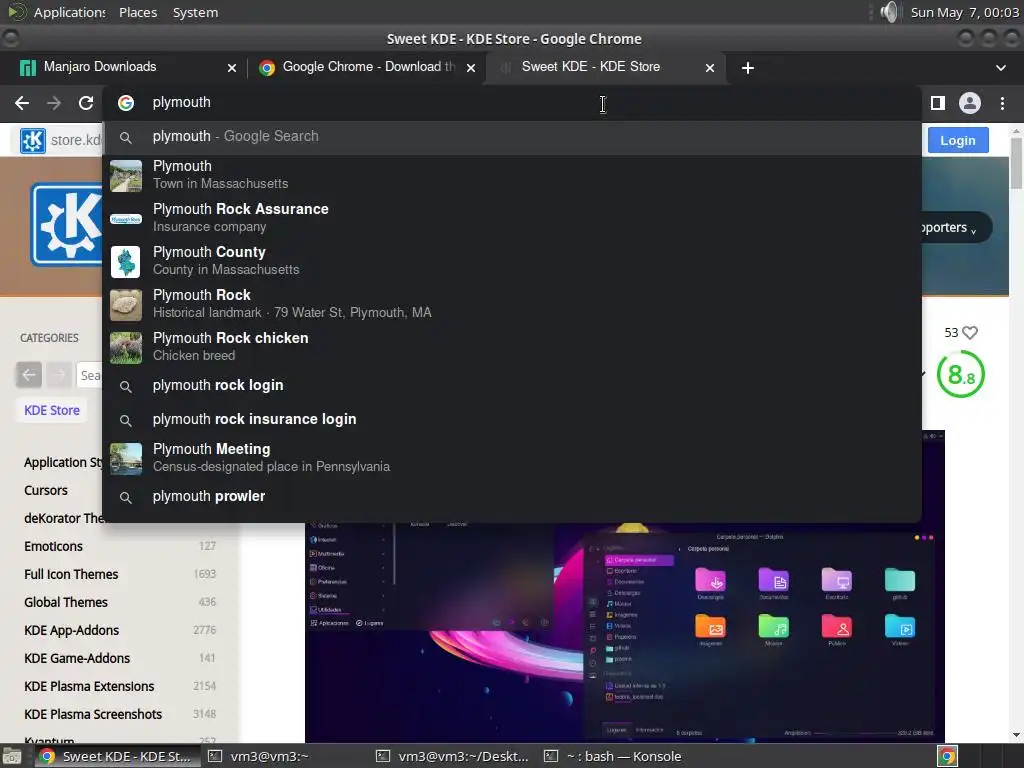
Task: Select the Plymouth Rock chicken suggestion
Action: pyautogui.click(x=512, y=347)
